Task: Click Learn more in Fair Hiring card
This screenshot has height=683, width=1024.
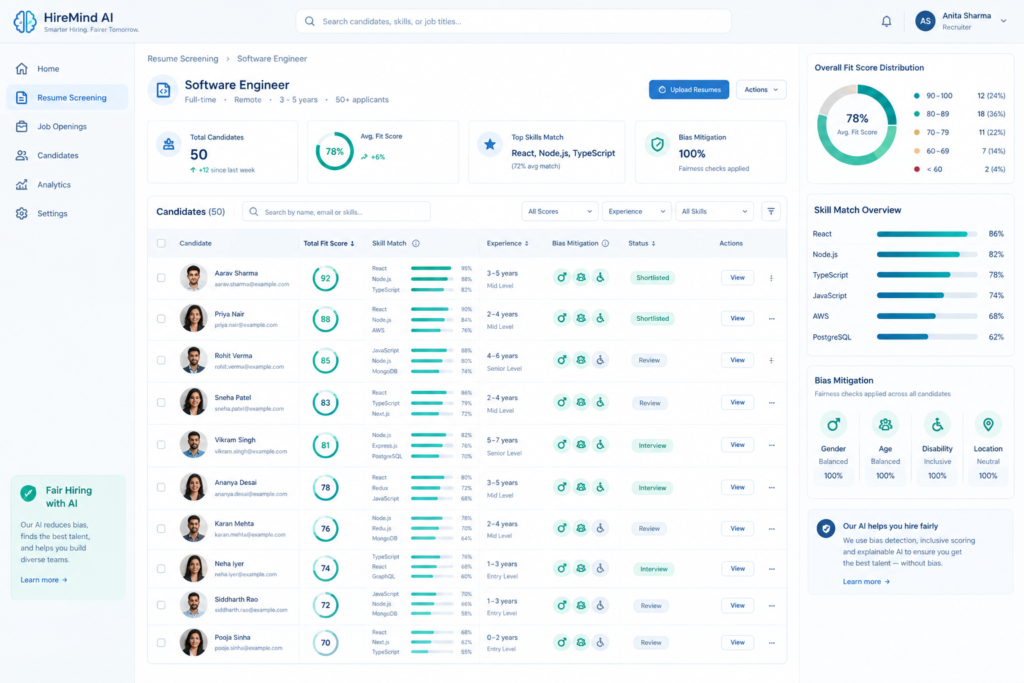Action: pos(44,580)
